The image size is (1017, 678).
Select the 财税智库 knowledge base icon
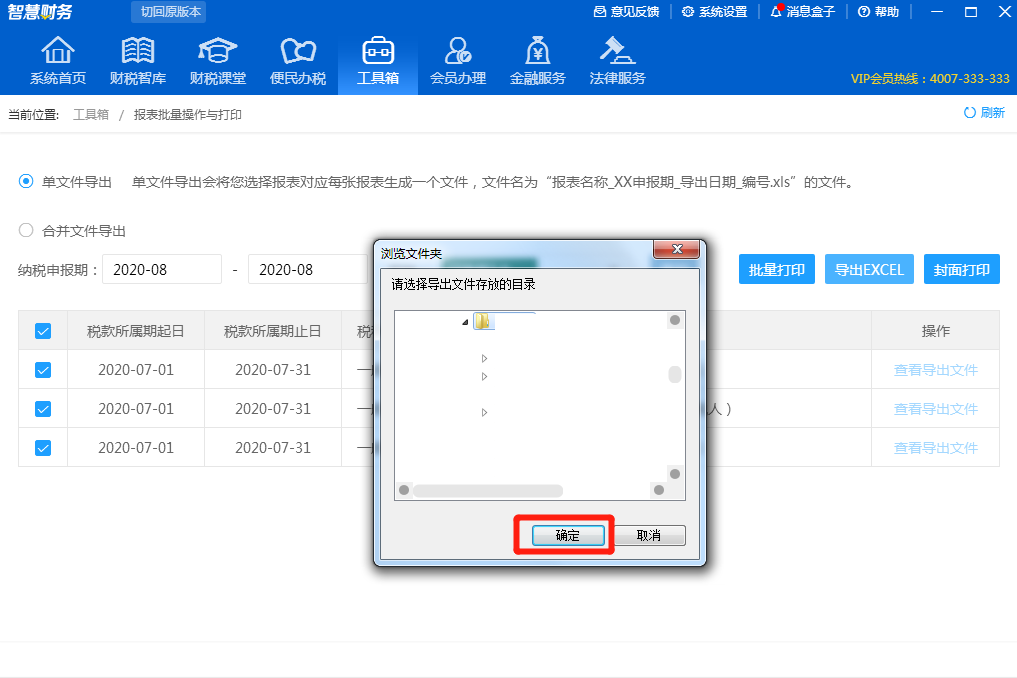[137, 58]
